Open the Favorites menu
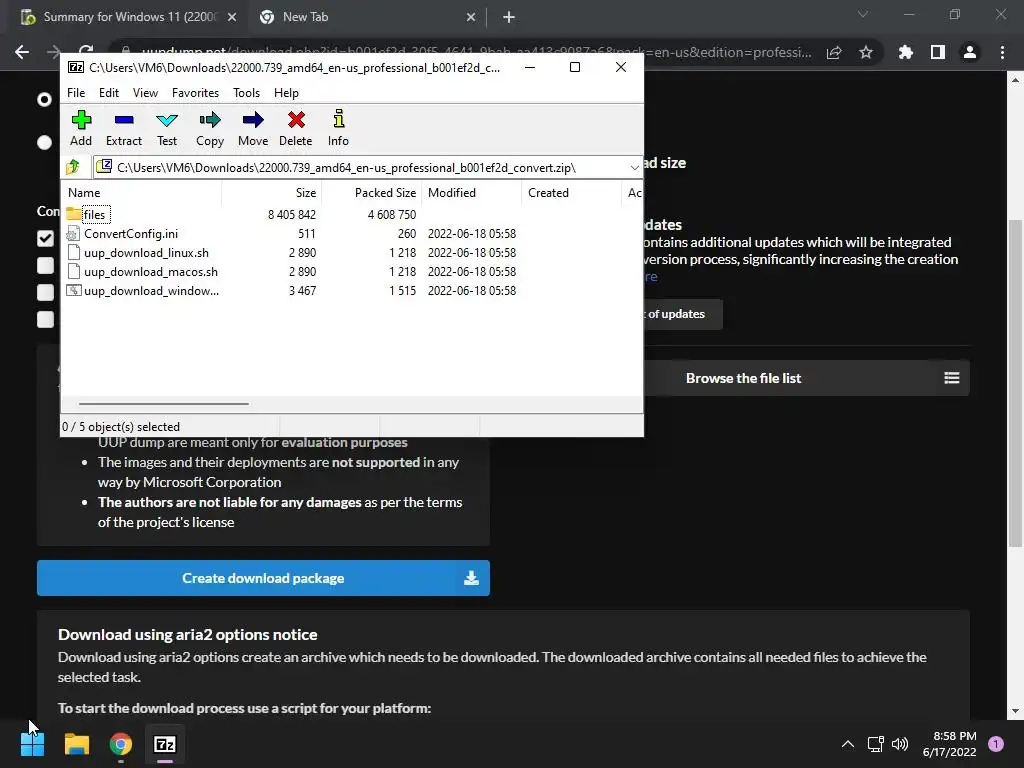This screenshot has height=768, width=1024. [195, 93]
